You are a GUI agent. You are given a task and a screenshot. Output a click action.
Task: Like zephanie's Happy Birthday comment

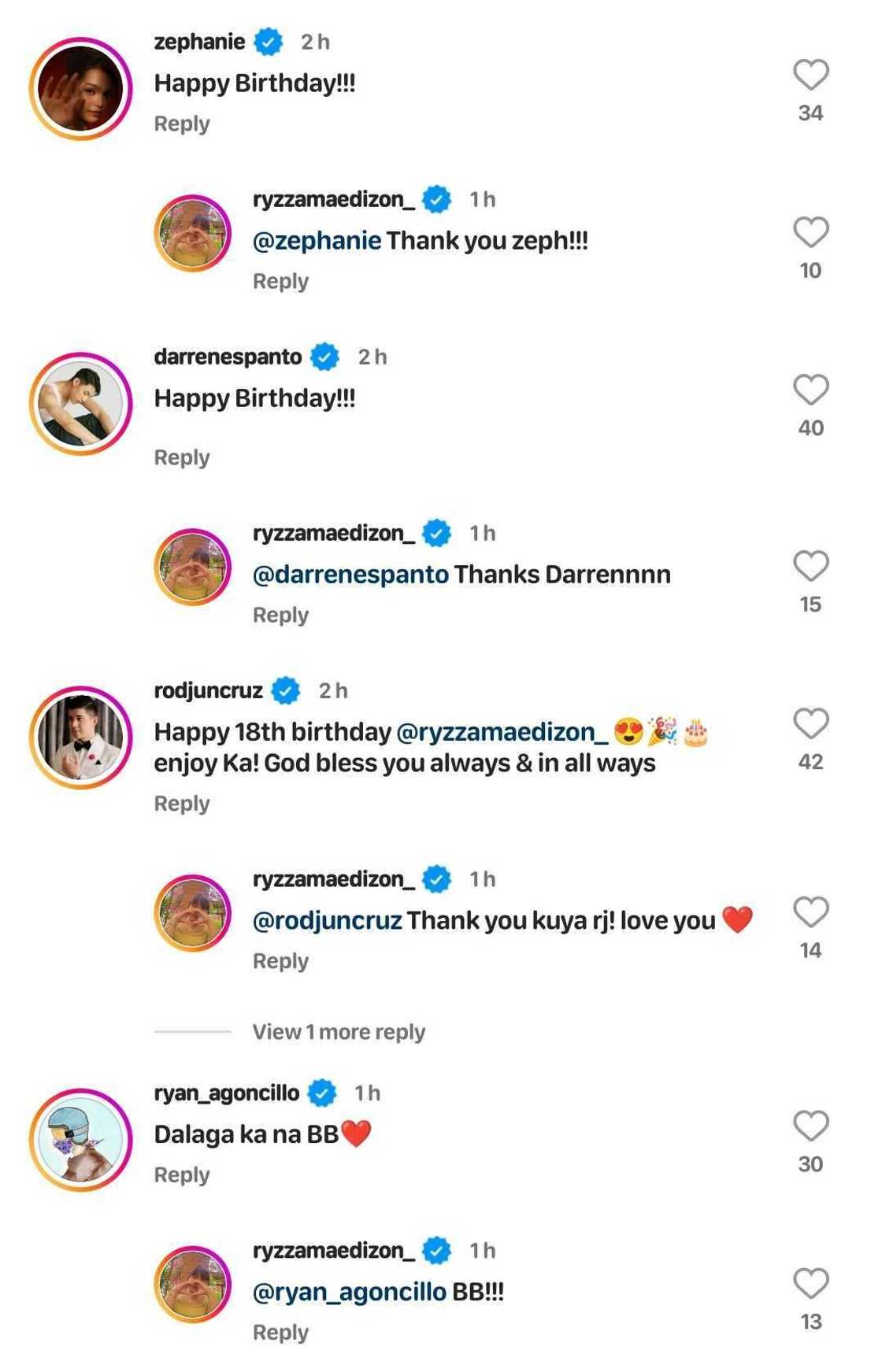[x=810, y=76]
